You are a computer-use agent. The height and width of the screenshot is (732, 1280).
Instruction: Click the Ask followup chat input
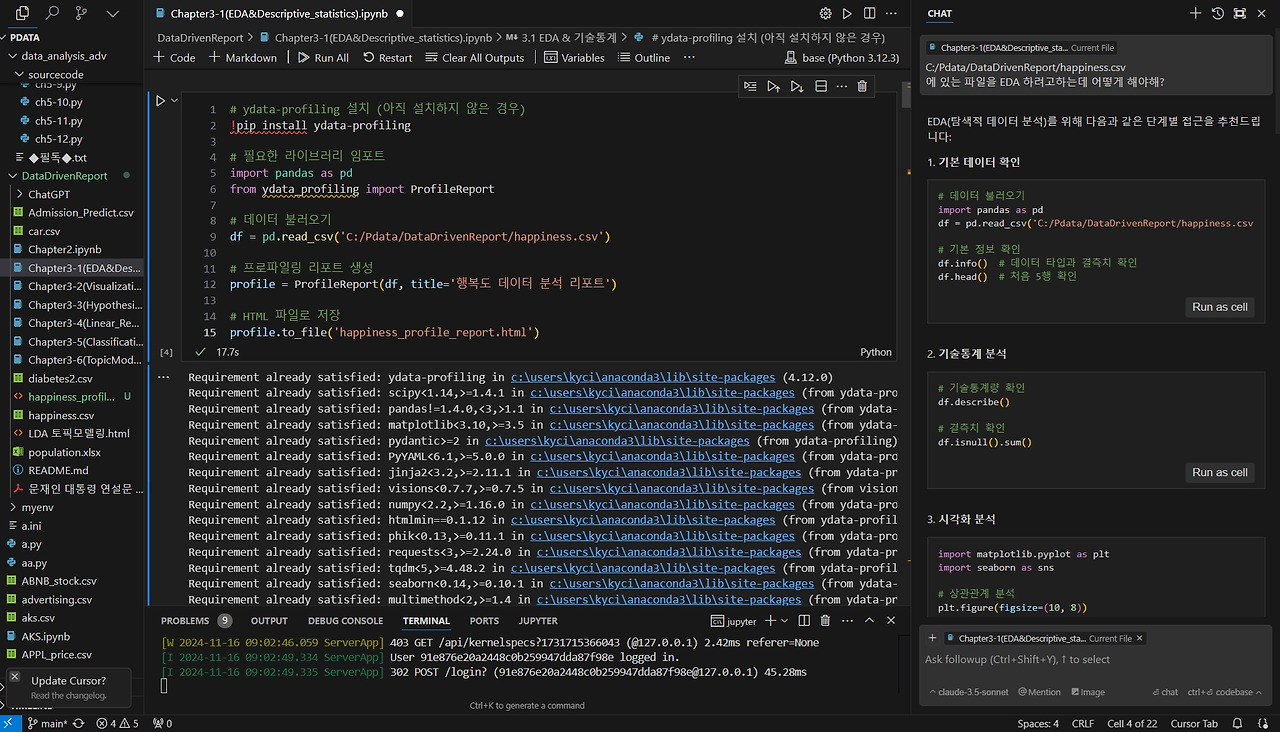tap(1094, 659)
